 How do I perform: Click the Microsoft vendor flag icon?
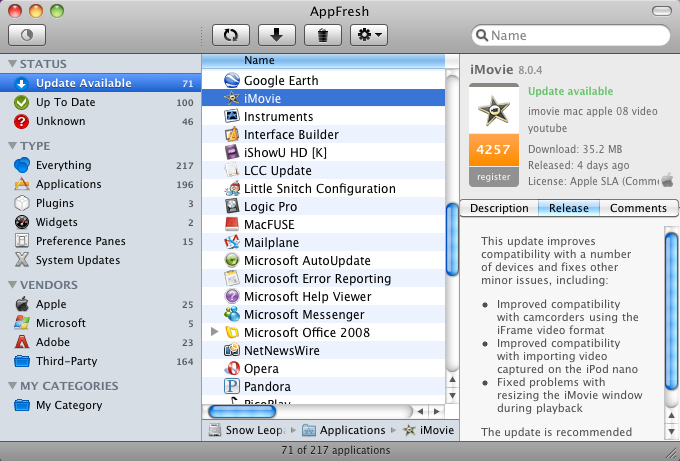(x=22, y=323)
